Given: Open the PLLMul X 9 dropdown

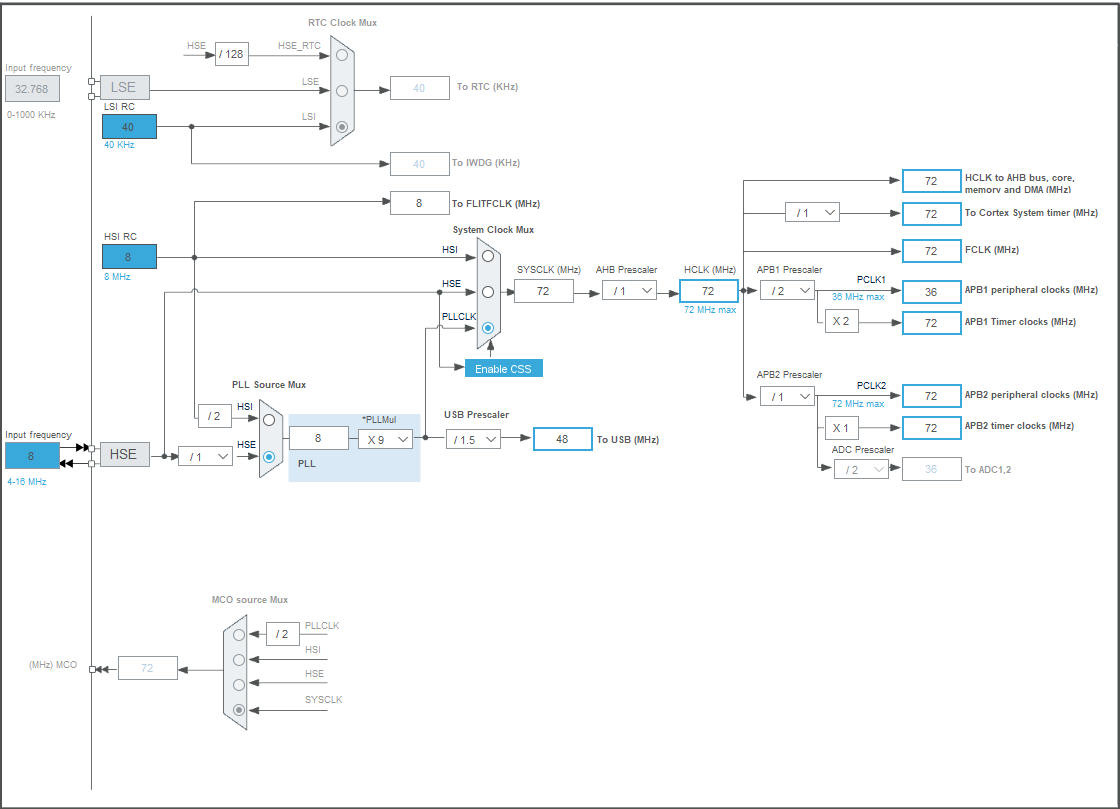Looking at the screenshot, I should pyautogui.click(x=386, y=439).
